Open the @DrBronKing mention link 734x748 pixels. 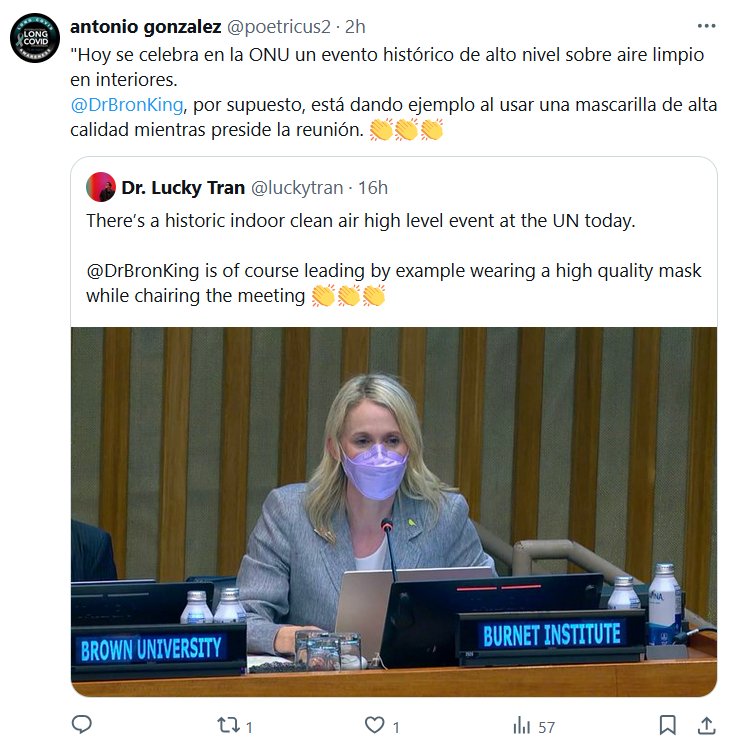[x=127, y=104]
